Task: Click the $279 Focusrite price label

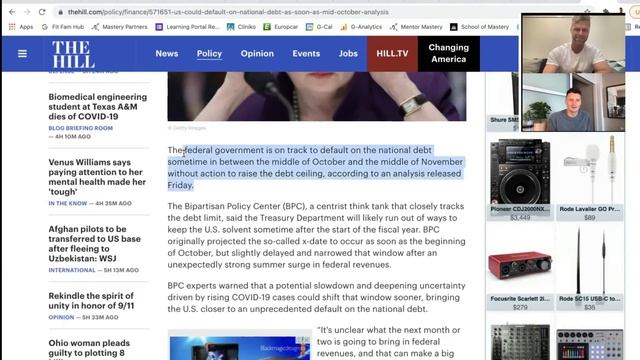Action: 520,307
